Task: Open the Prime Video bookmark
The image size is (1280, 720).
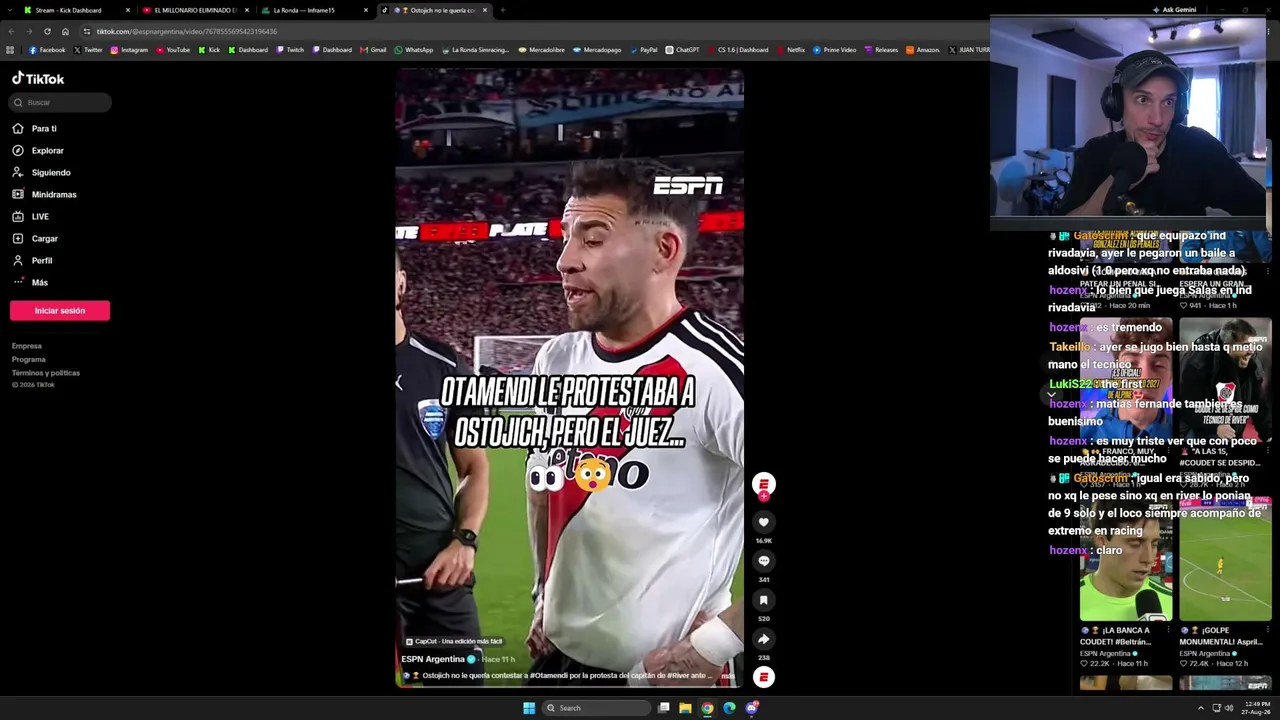Action: [834, 50]
